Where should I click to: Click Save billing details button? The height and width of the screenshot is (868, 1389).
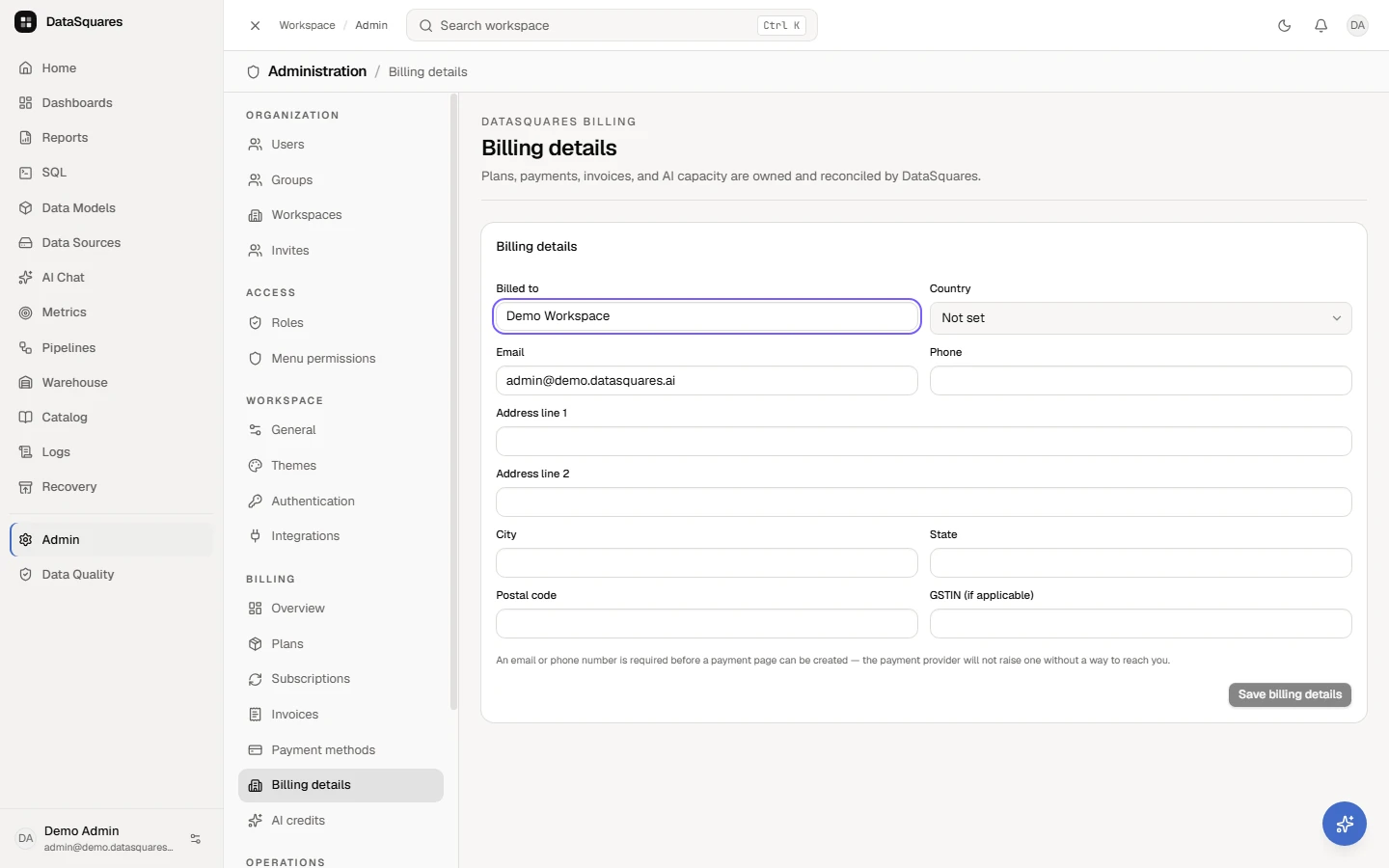(x=1290, y=694)
